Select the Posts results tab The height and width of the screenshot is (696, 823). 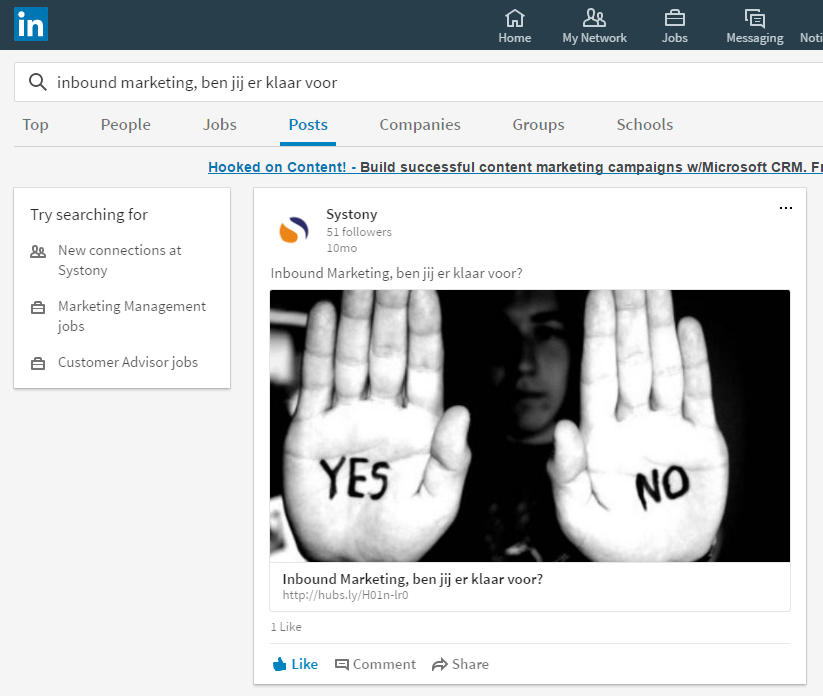pyautogui.click(x=308, y=125)
